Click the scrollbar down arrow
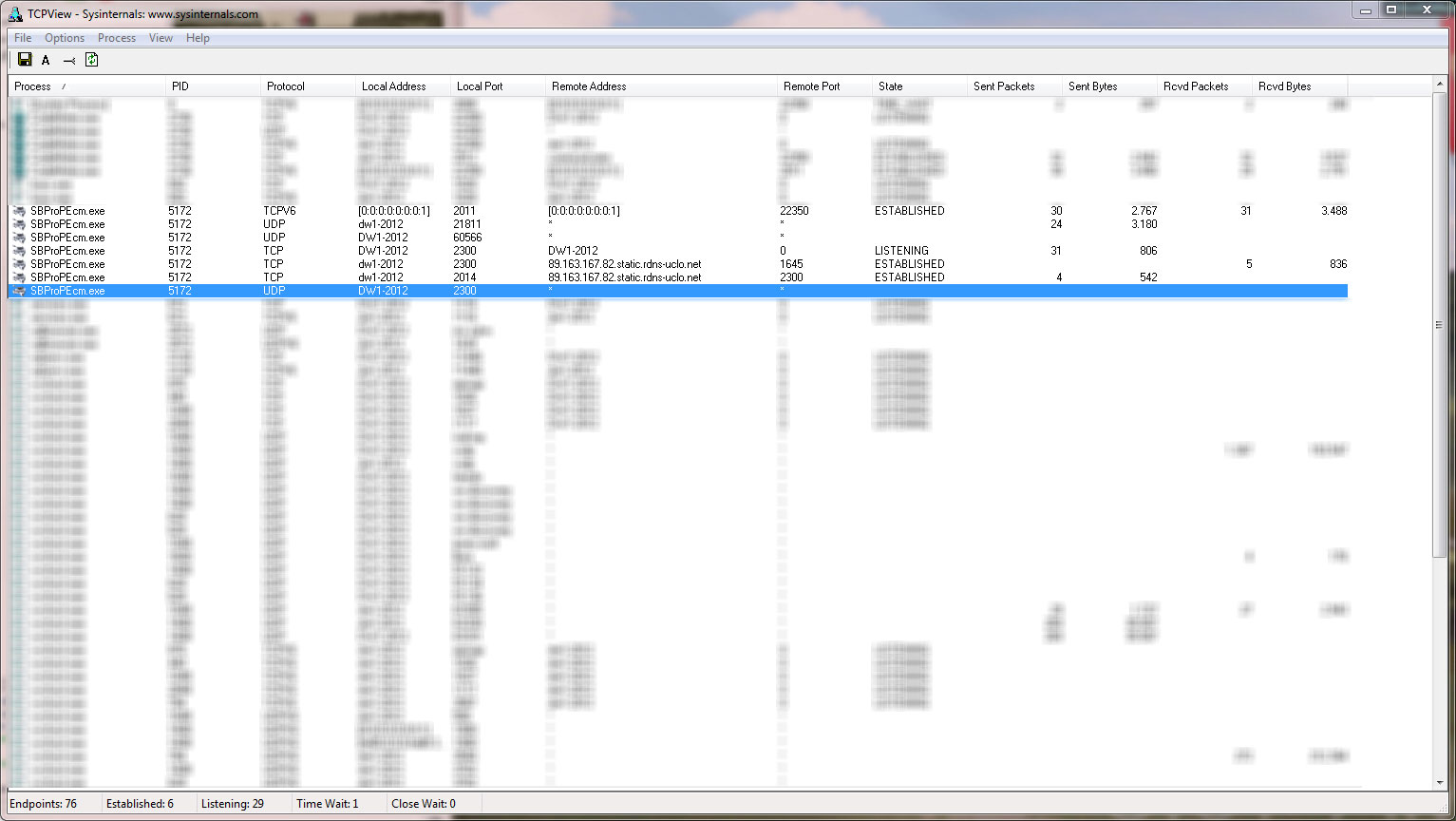The width and height of the screenshot is (1456, 821). coord(1440,783)
